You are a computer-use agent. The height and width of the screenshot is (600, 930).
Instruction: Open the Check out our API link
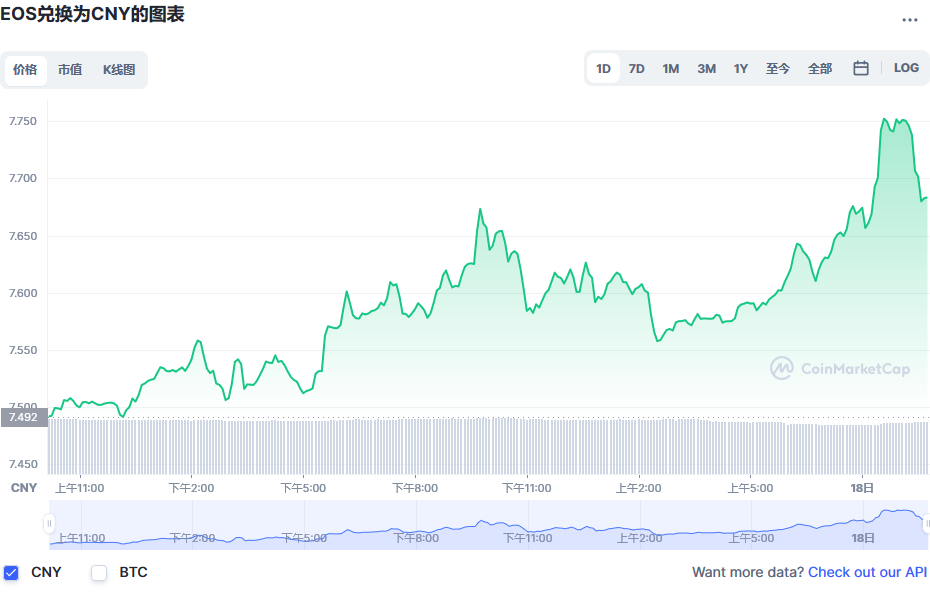[x=867, y=572]
